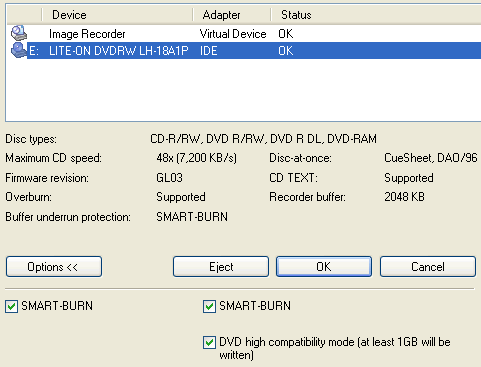The height and width of the screenshot is (367, 481).
Task: Click the E: drive letter
Action: click(34, 51)
